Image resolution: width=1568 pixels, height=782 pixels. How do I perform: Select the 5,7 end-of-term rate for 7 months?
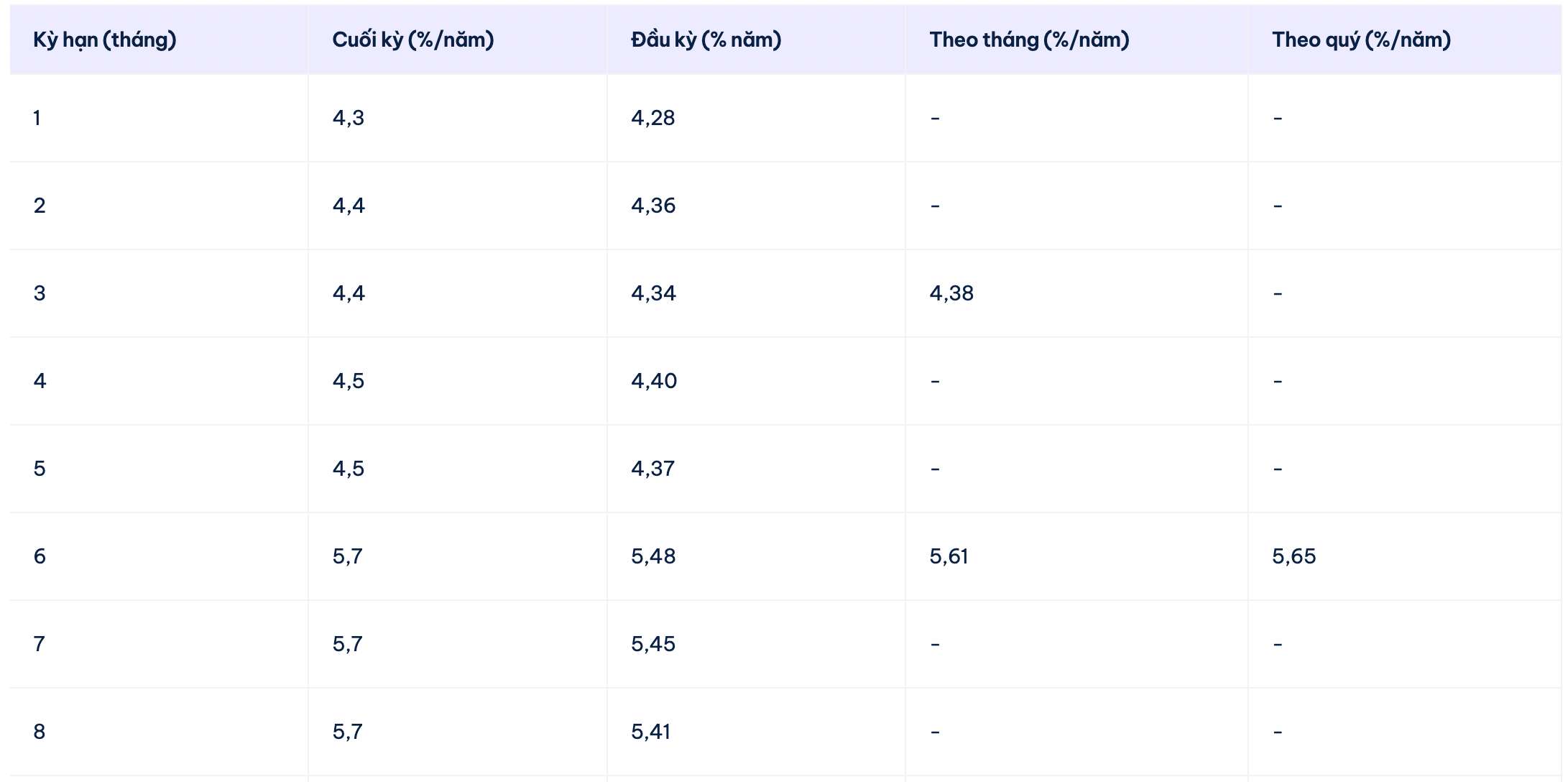pos(348,644)
